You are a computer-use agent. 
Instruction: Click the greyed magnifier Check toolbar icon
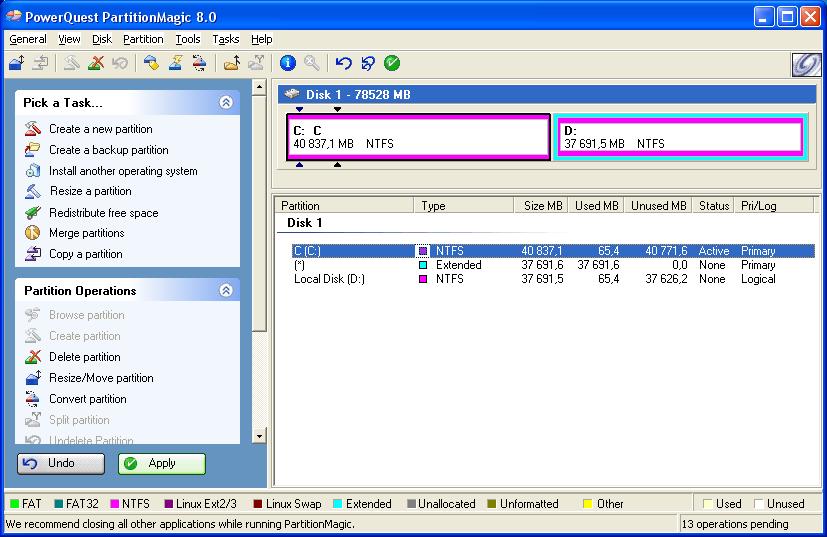[x=312, y=63]
